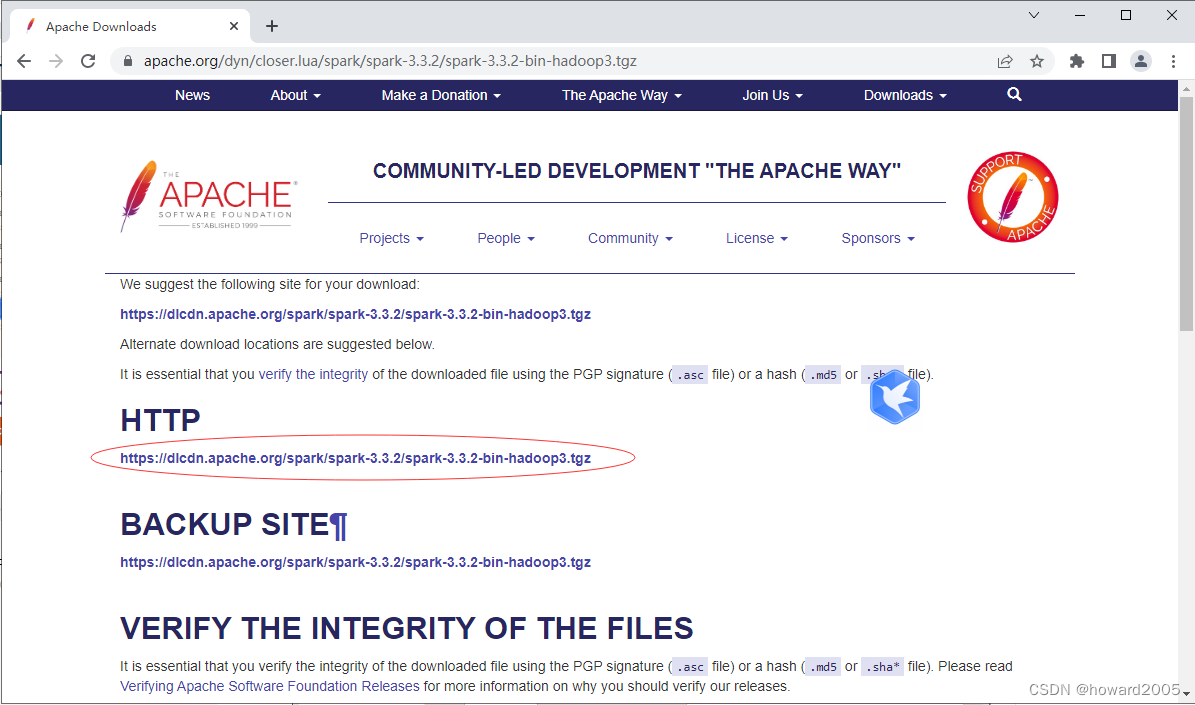Click the blue bird floating icon
This screenshot has width=1195, height=705.
pyautogui.click(x=895, y=397)
